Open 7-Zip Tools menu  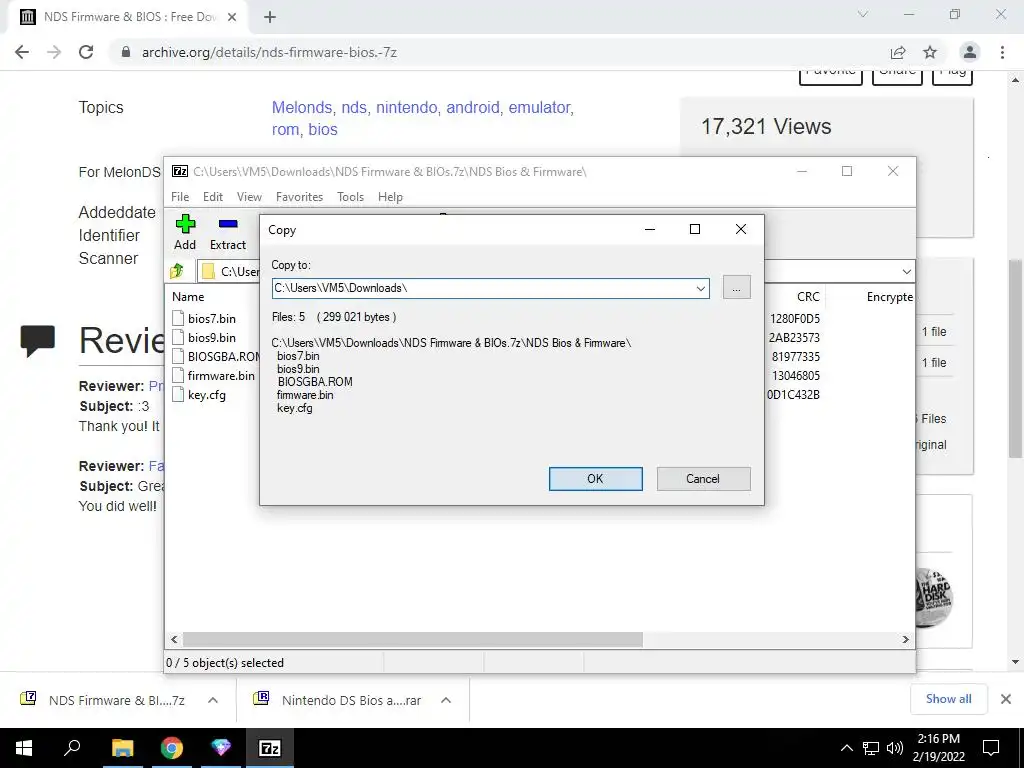coord(351,197)
